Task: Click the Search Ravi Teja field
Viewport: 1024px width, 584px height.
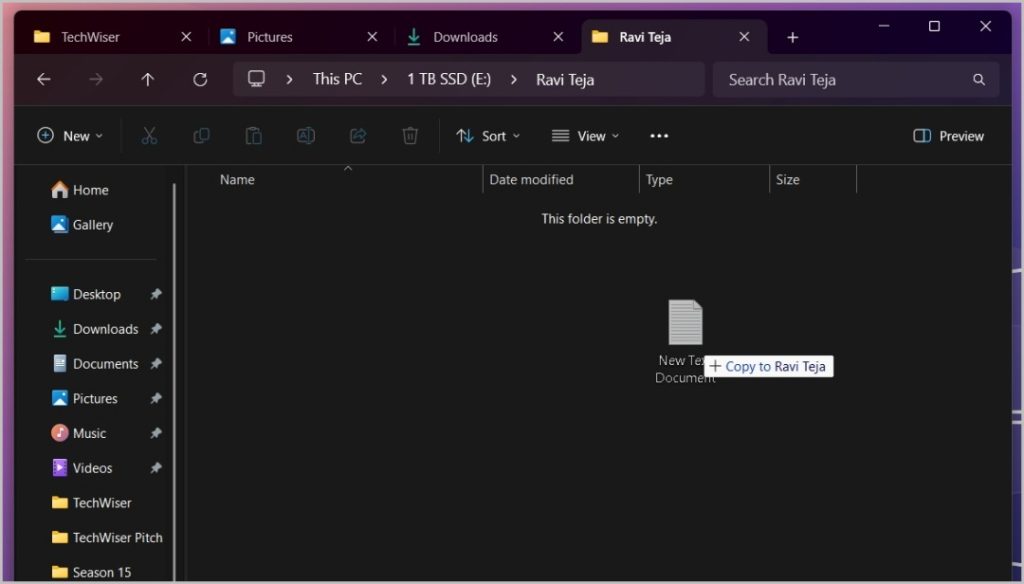Action: (x=856, y=80)
